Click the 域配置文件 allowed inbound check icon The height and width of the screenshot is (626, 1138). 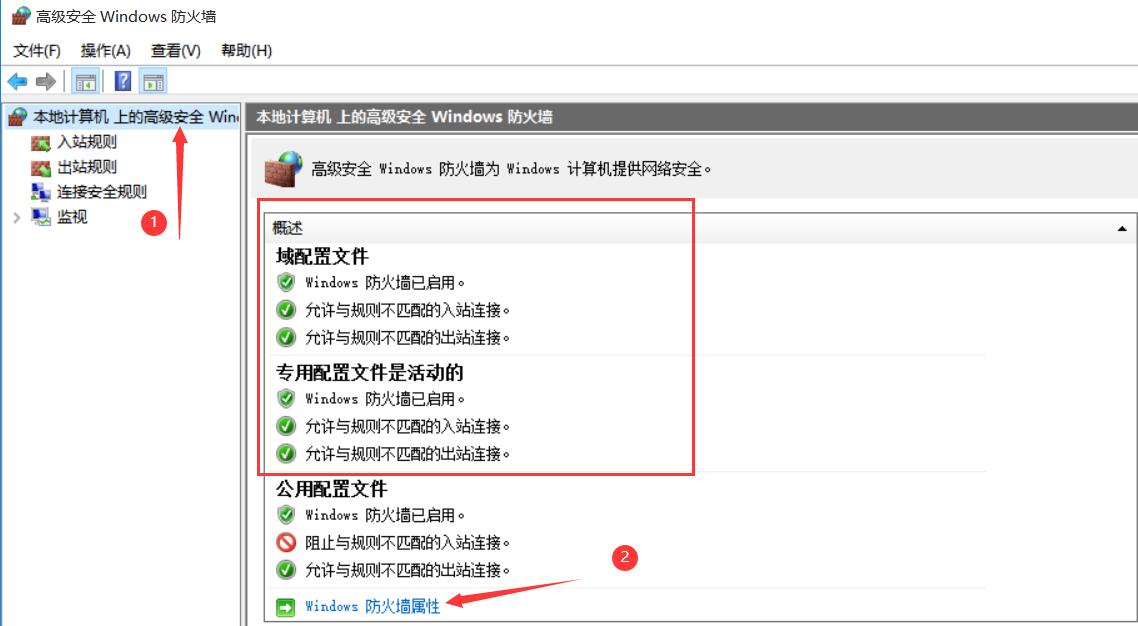click(x=286, y=310)
